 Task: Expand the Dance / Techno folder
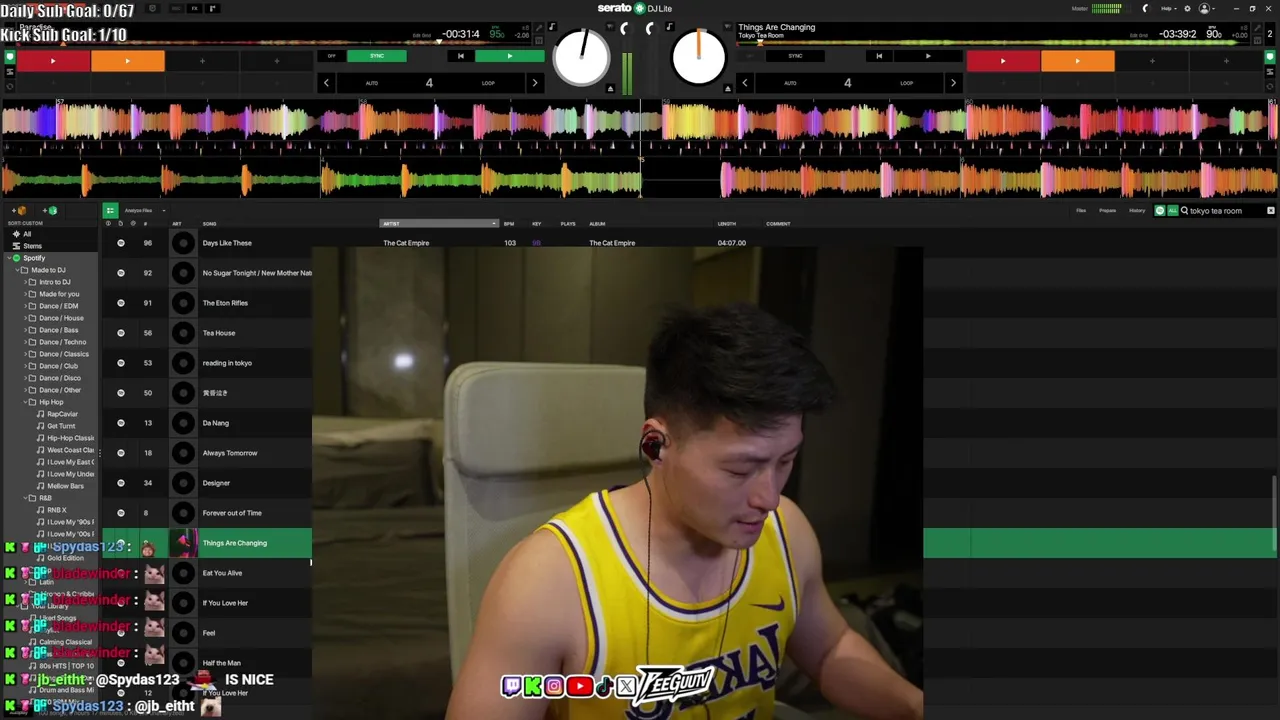(x=24, y=342)
